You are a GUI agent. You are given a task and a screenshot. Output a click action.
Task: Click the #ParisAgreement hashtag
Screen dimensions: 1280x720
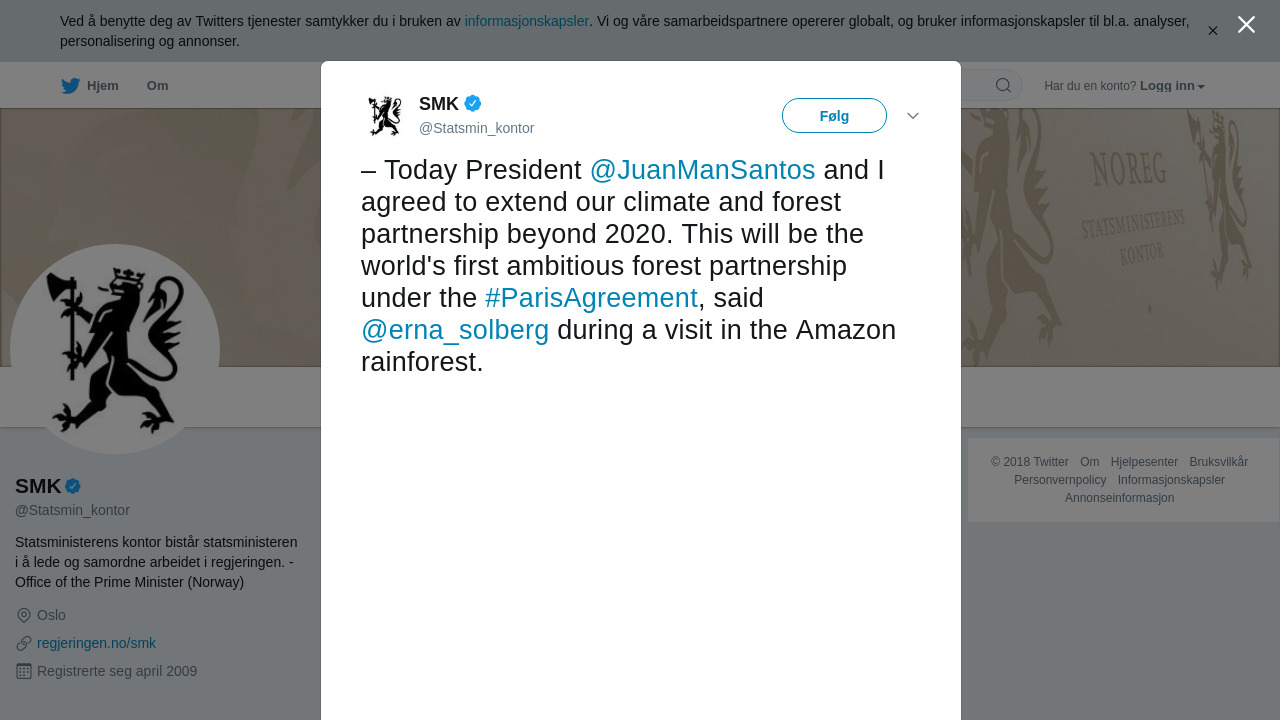(x=591, y=298)
